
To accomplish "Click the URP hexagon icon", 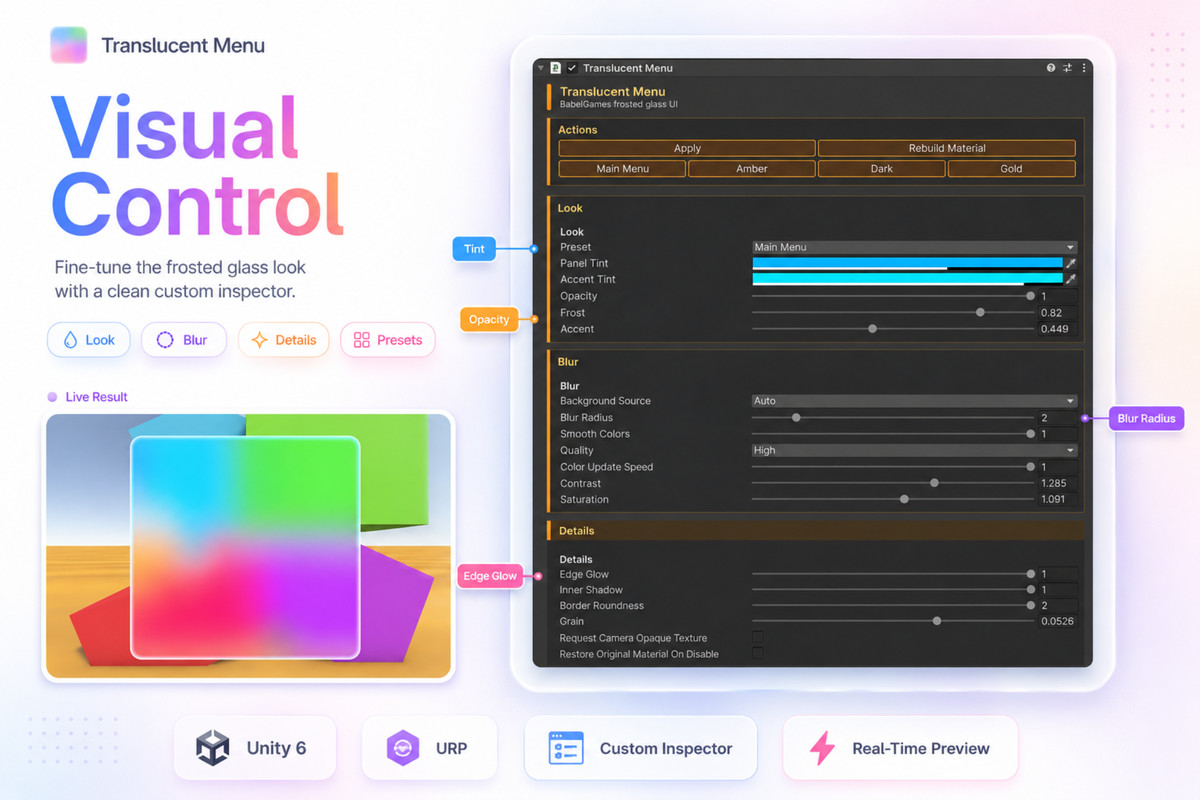I will [x=402, y=748].
